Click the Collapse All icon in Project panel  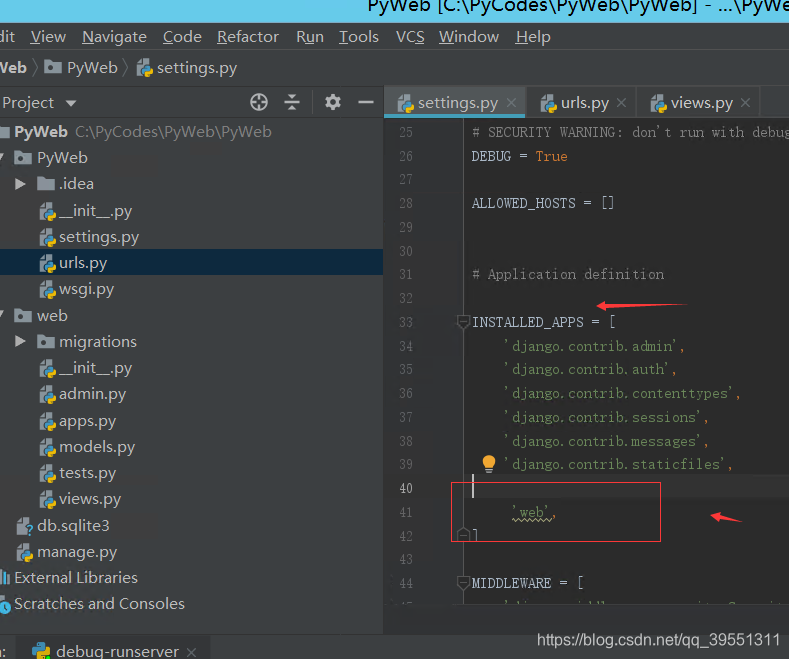(x=292, y=102)
